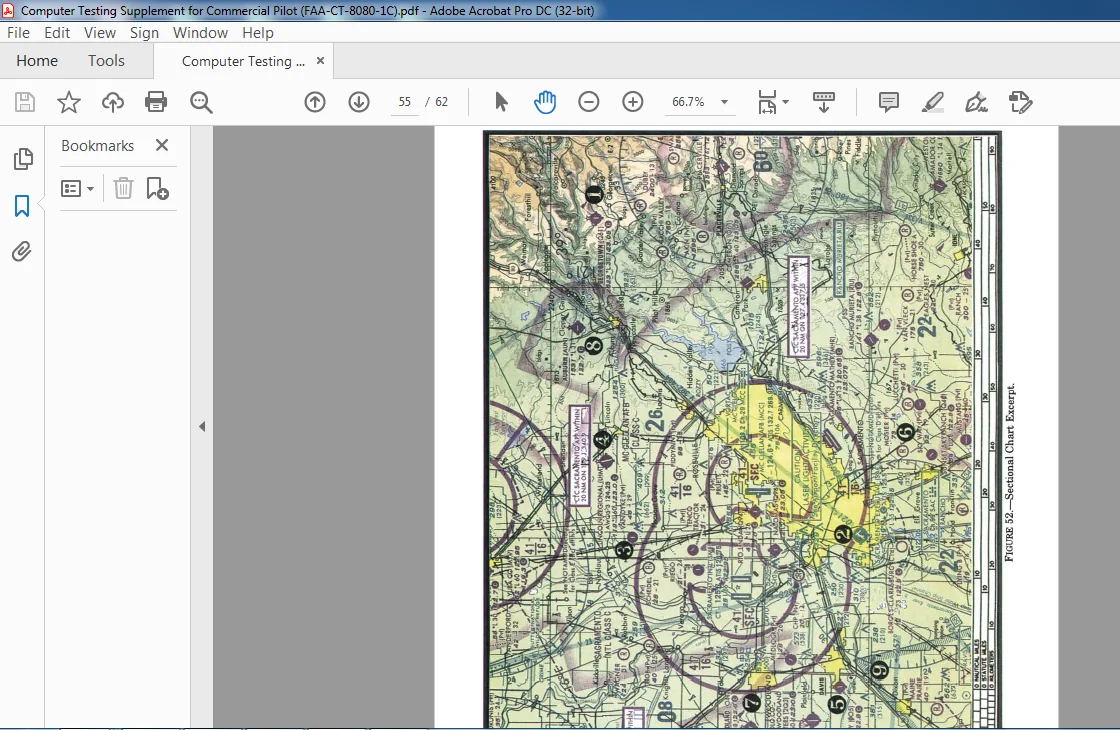Toggle the Bookmarks panel icon
The height and width of the screenshot is (730, 1120).
[22, 206]
